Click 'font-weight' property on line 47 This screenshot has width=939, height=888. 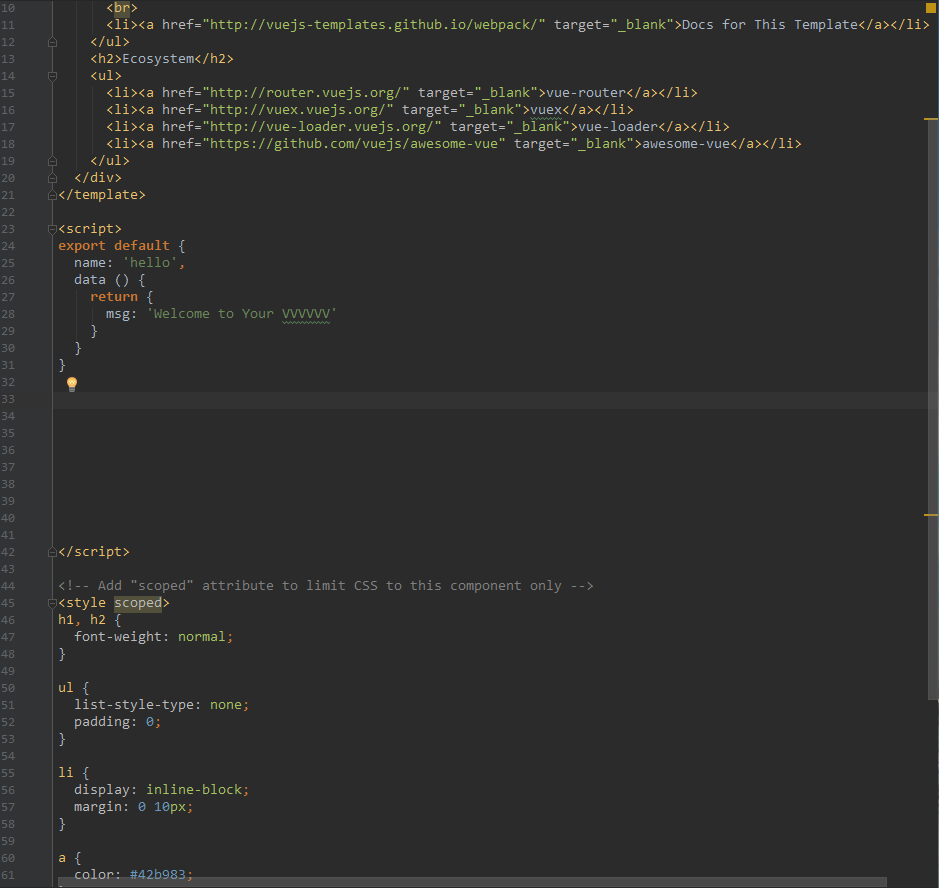pos(118,637)
